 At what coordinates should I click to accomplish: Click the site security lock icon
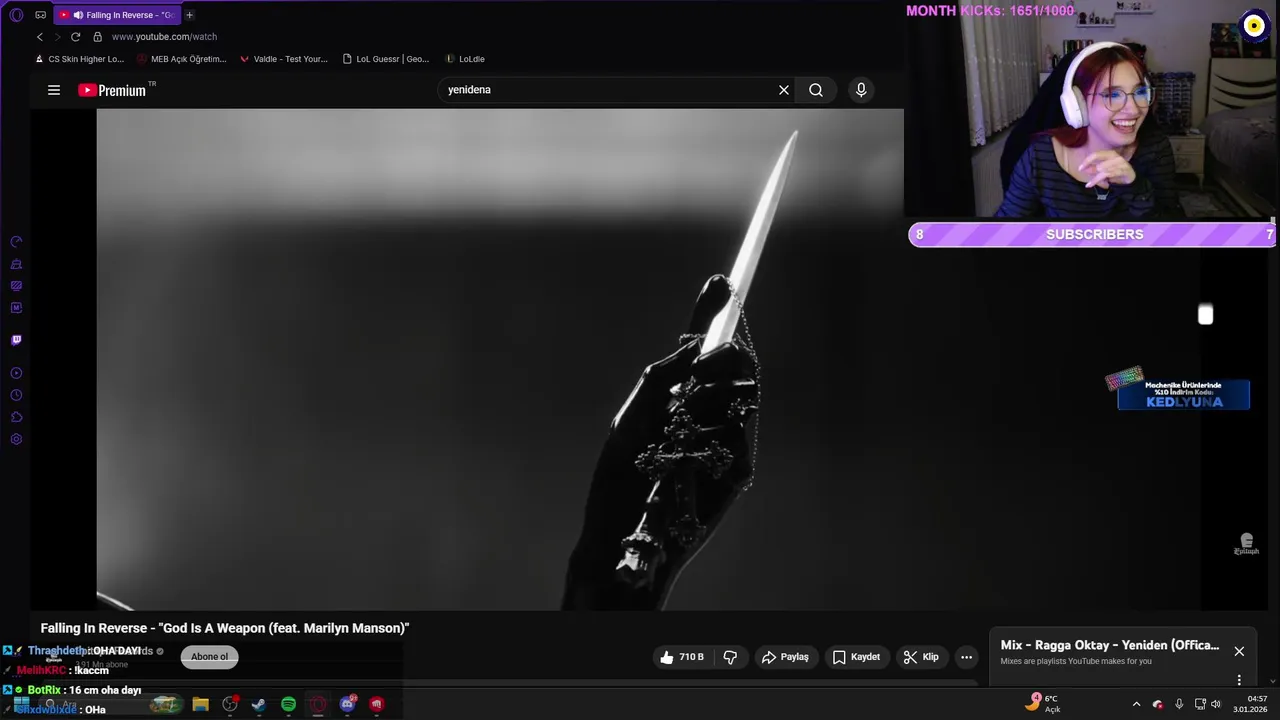(x=97, y=37)
